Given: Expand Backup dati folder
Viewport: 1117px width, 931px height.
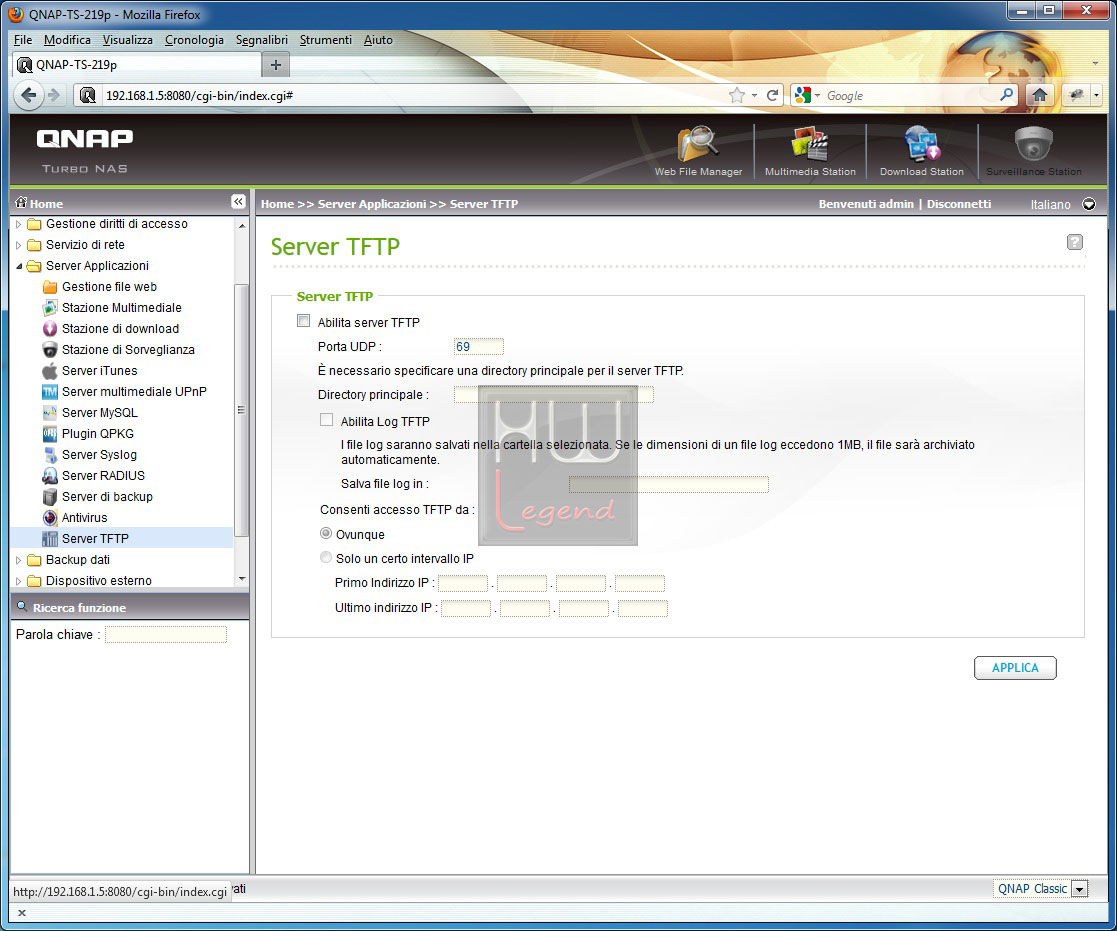Looking at the screenshot, I should pyautogui.click(x=19, y=561).
